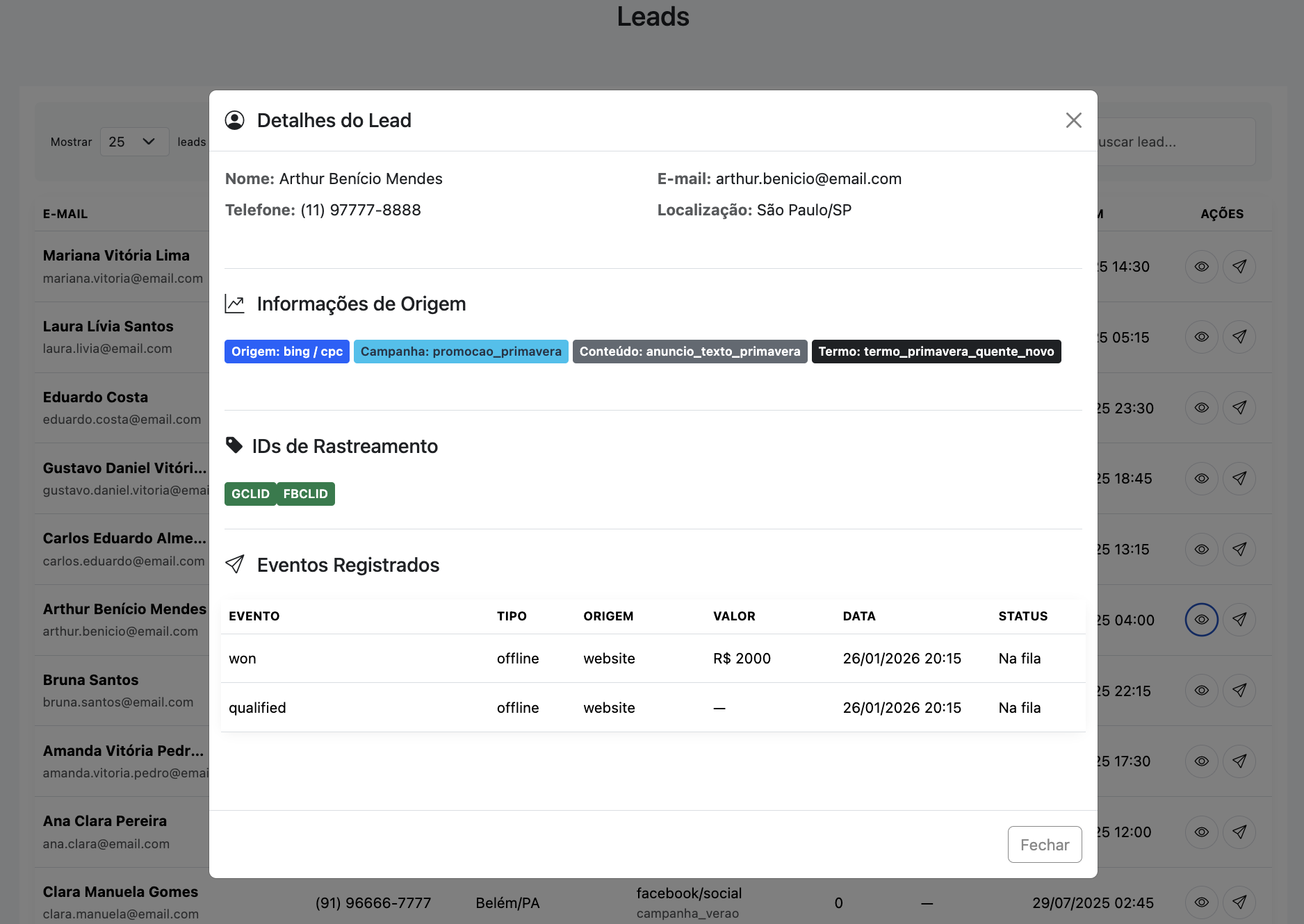Click the Buscar lead search field
Image resolution: width=1304 pixels, height=924 pixels.
click(1175, 142)
